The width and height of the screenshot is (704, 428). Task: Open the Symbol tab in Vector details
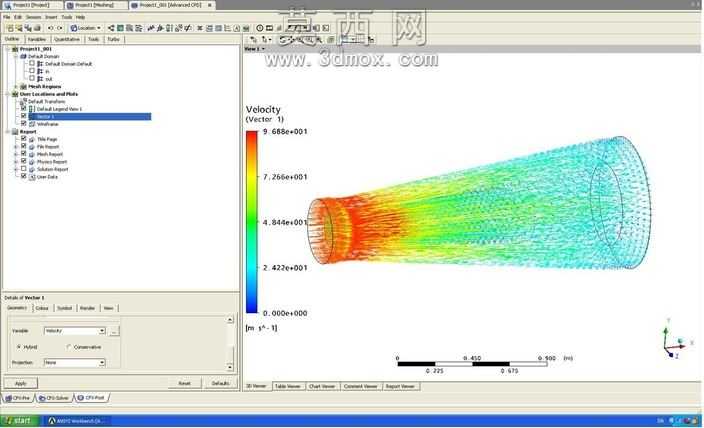pos(64,308)
